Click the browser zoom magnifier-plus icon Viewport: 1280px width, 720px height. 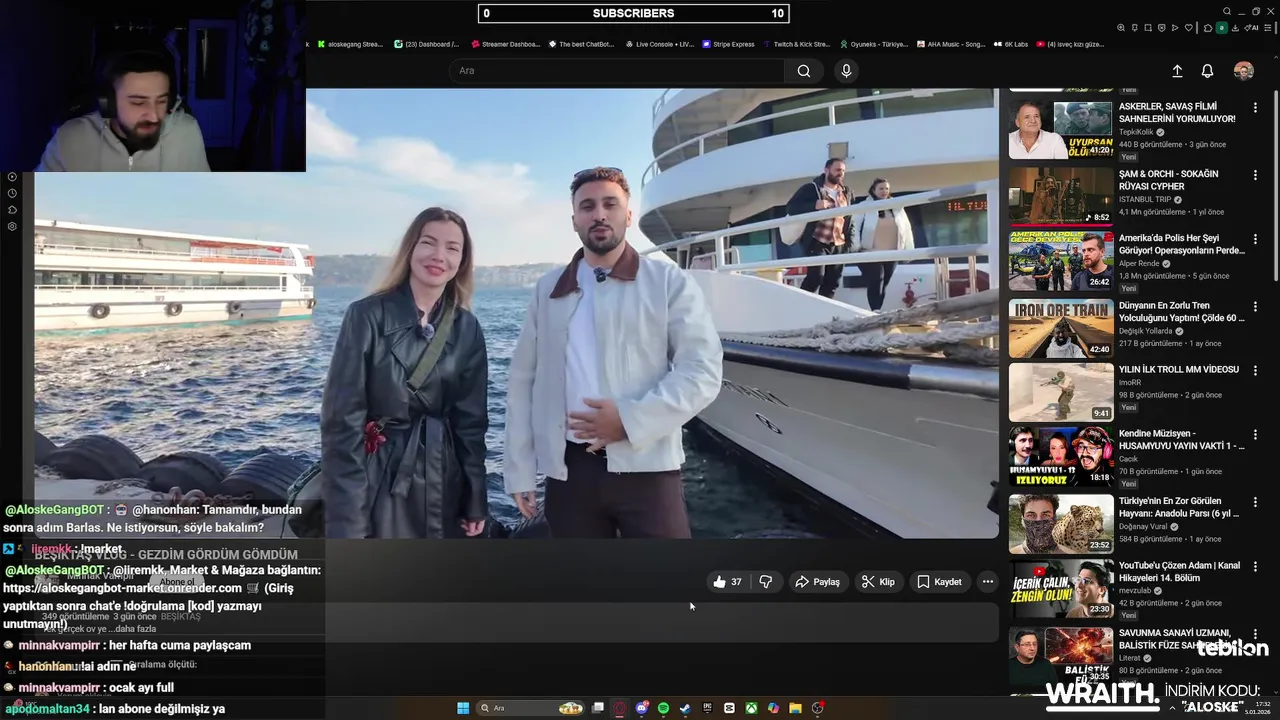1121,28
